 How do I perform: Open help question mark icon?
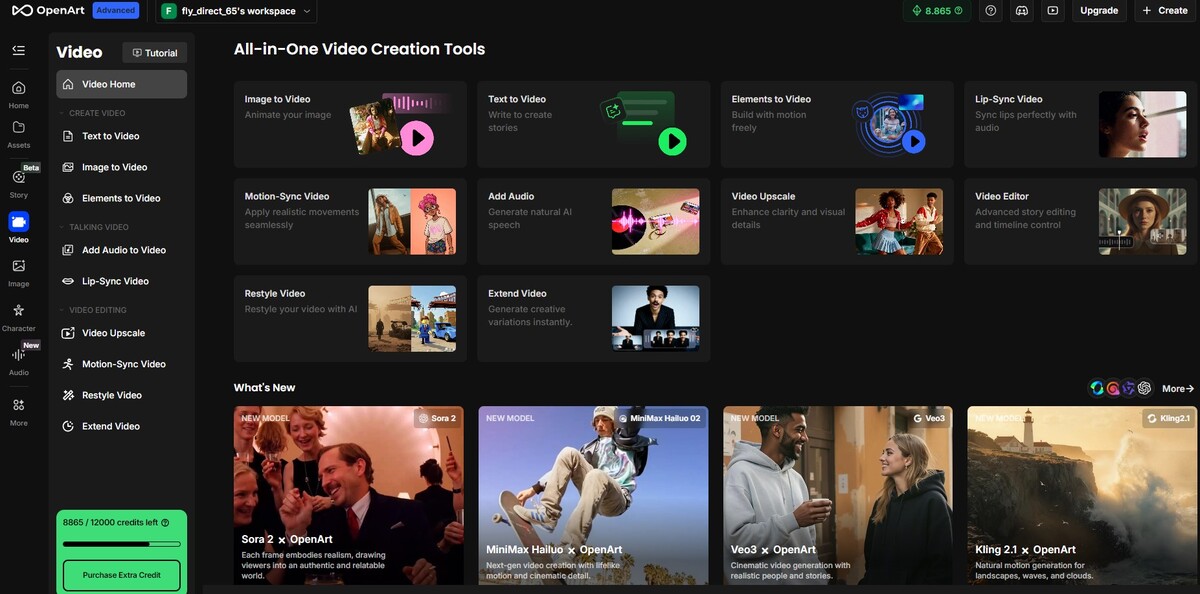coord(990,11)
